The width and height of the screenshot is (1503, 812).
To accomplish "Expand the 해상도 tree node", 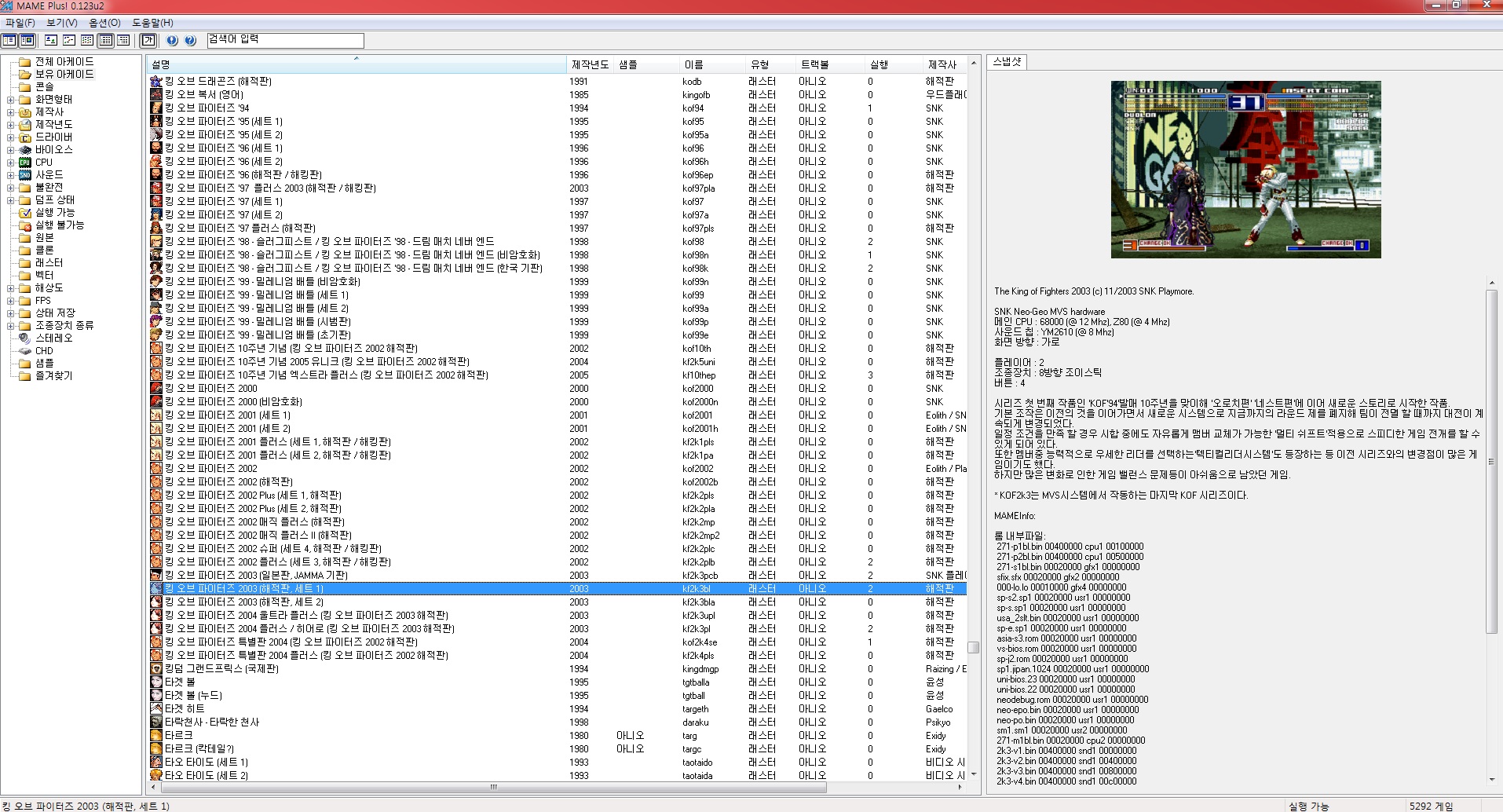I will [x=10, y=288].
